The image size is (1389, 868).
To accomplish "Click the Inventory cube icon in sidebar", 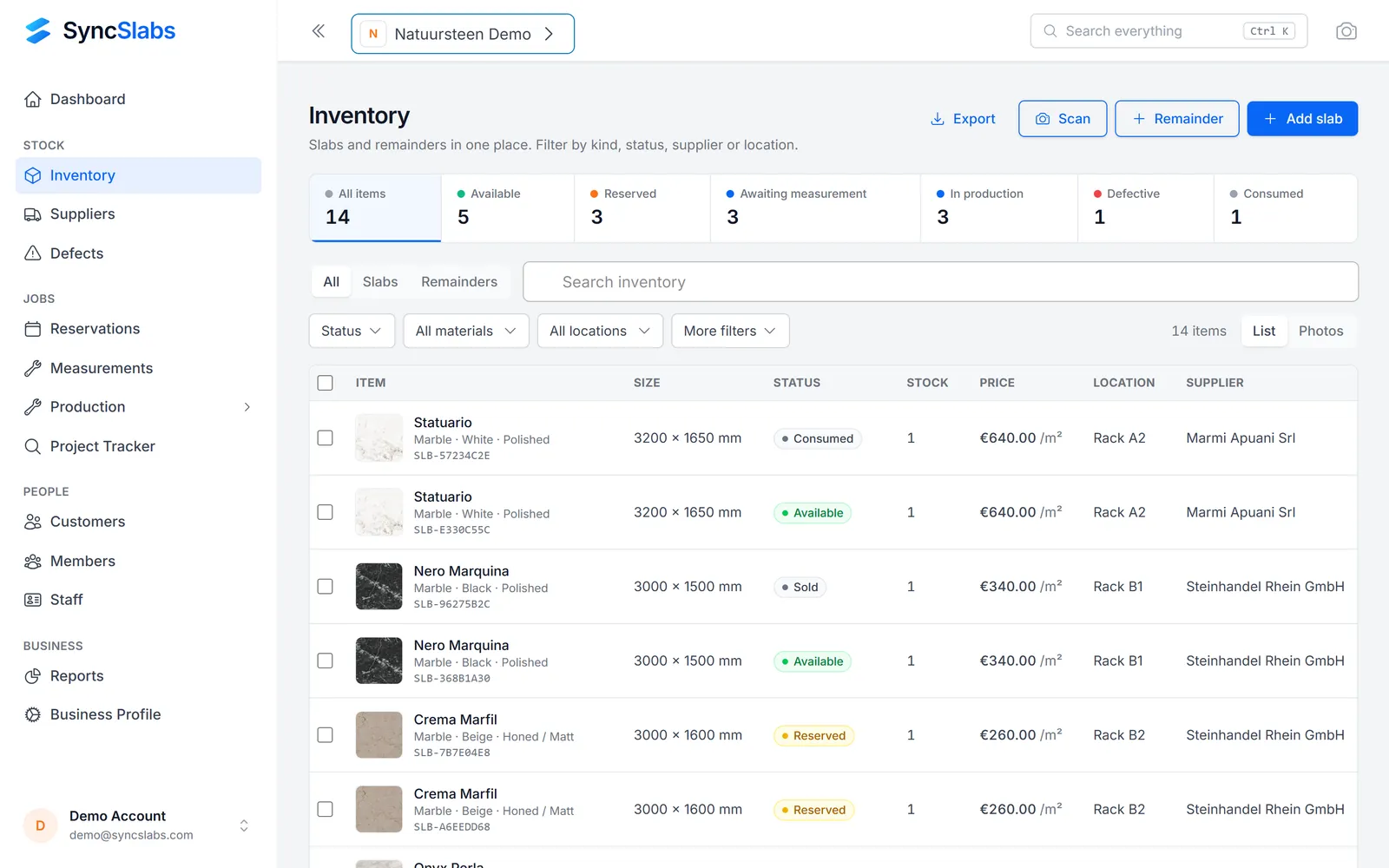I will coord(33,175).
